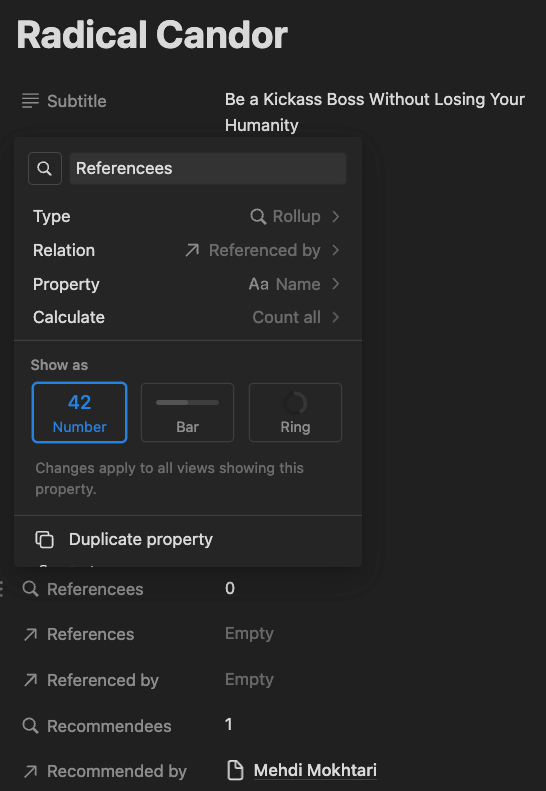Image resolution: width=546 pixels, height=791 pixels.
Task: Select Ring display option
Action: 295,413
